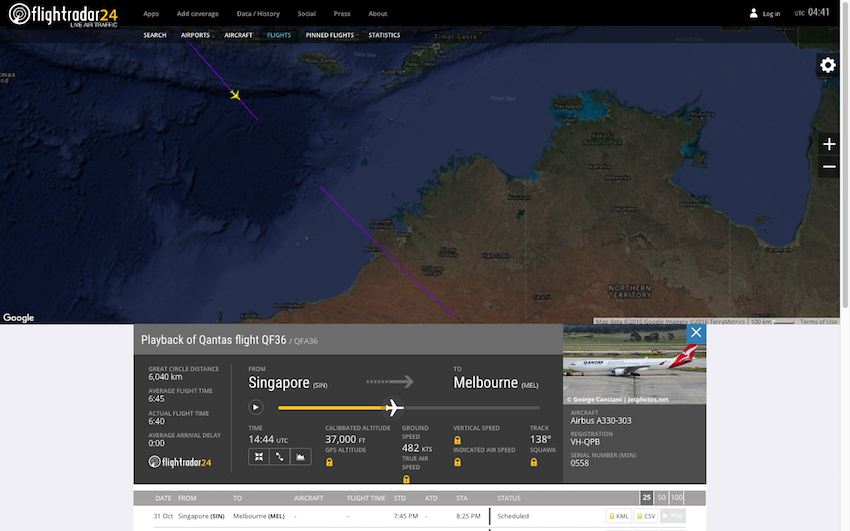Go to the Pinned Flights tab
Viewport: 850px width, 531px height.
(330, 35)
